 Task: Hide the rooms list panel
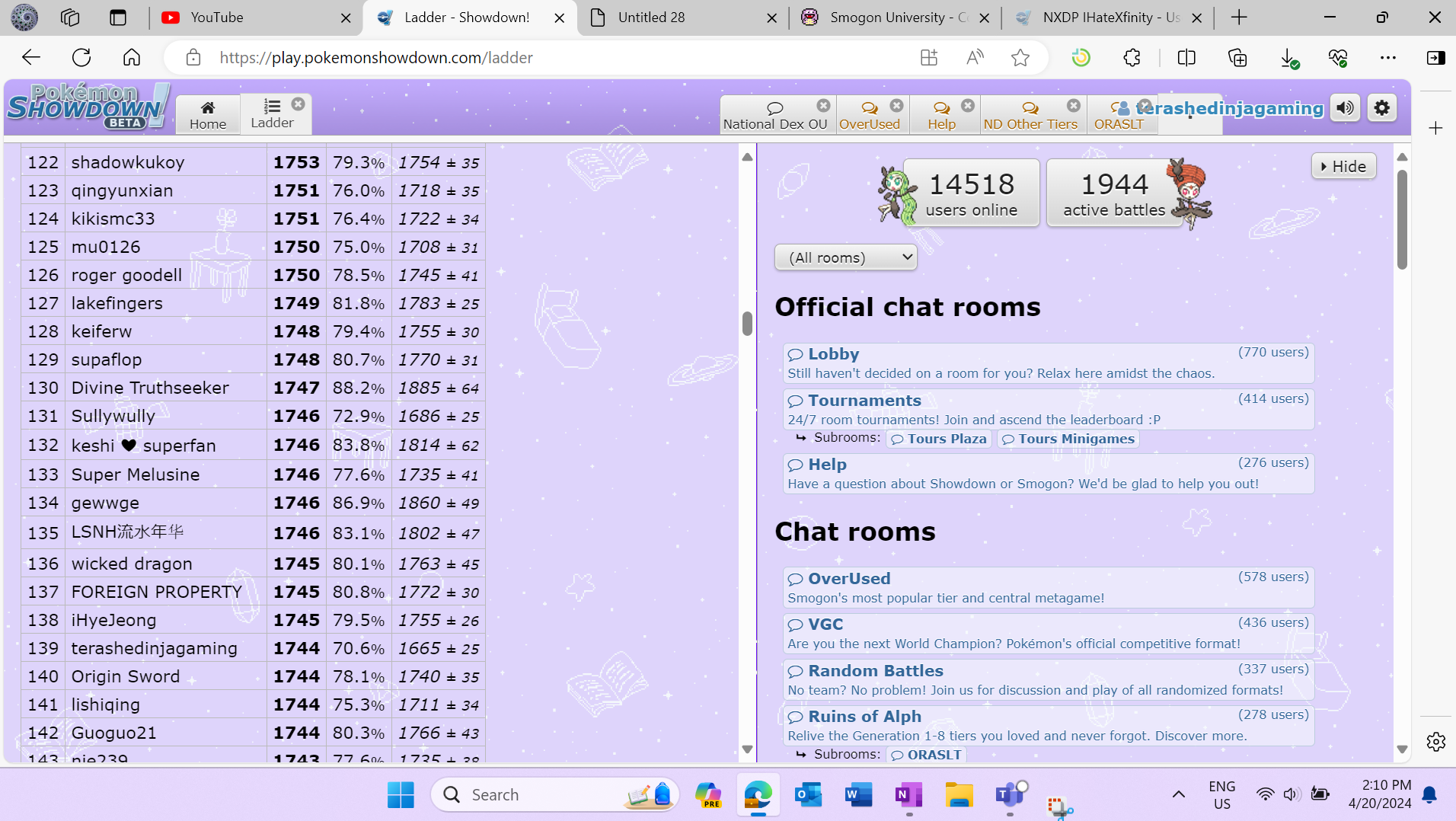click(1343, 166)
